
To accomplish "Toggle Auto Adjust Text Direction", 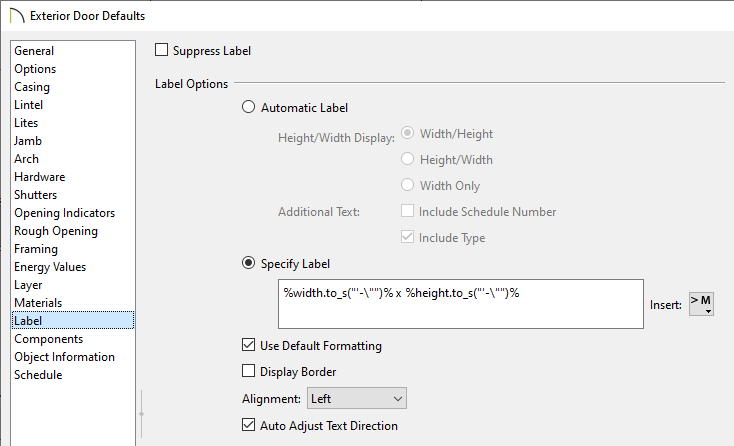I will point(249,425).
